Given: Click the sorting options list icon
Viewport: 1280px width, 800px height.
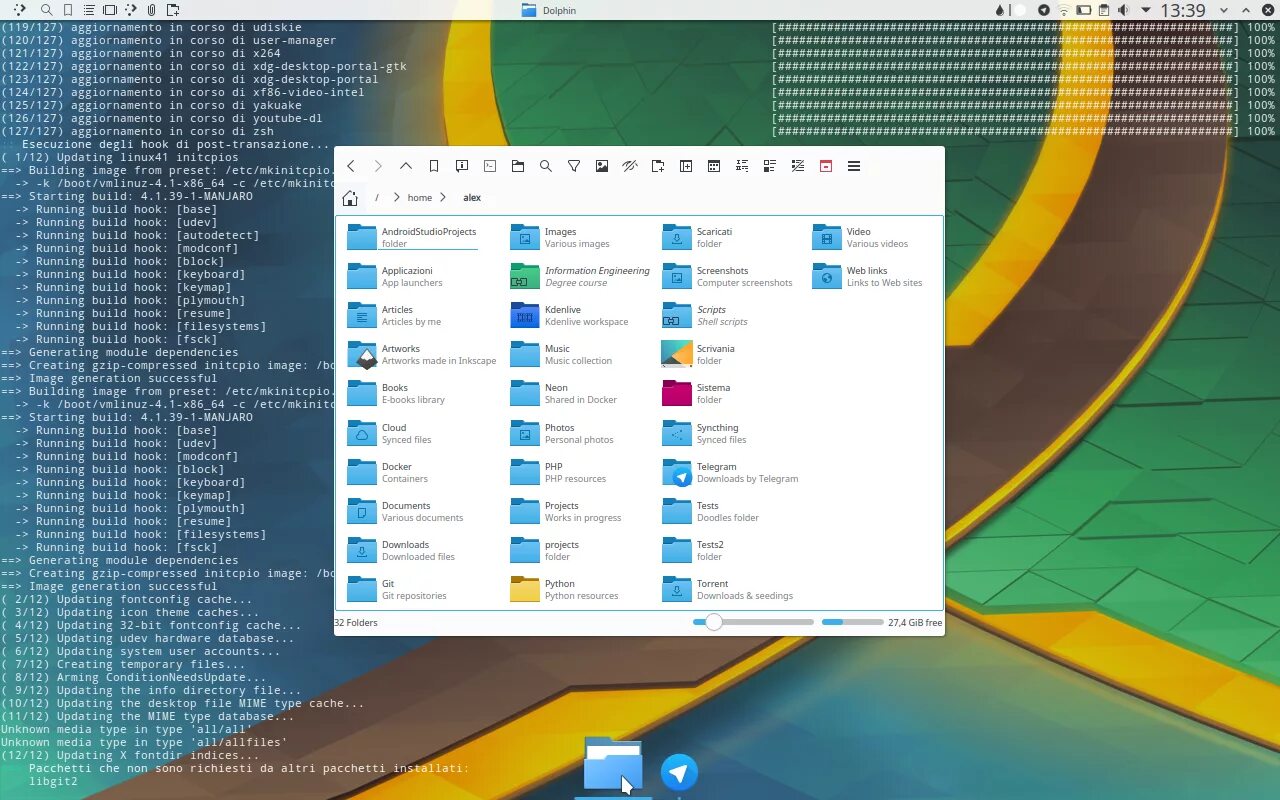Looking at the screenshot, I should pyautogui.click(x=798, y=166).
